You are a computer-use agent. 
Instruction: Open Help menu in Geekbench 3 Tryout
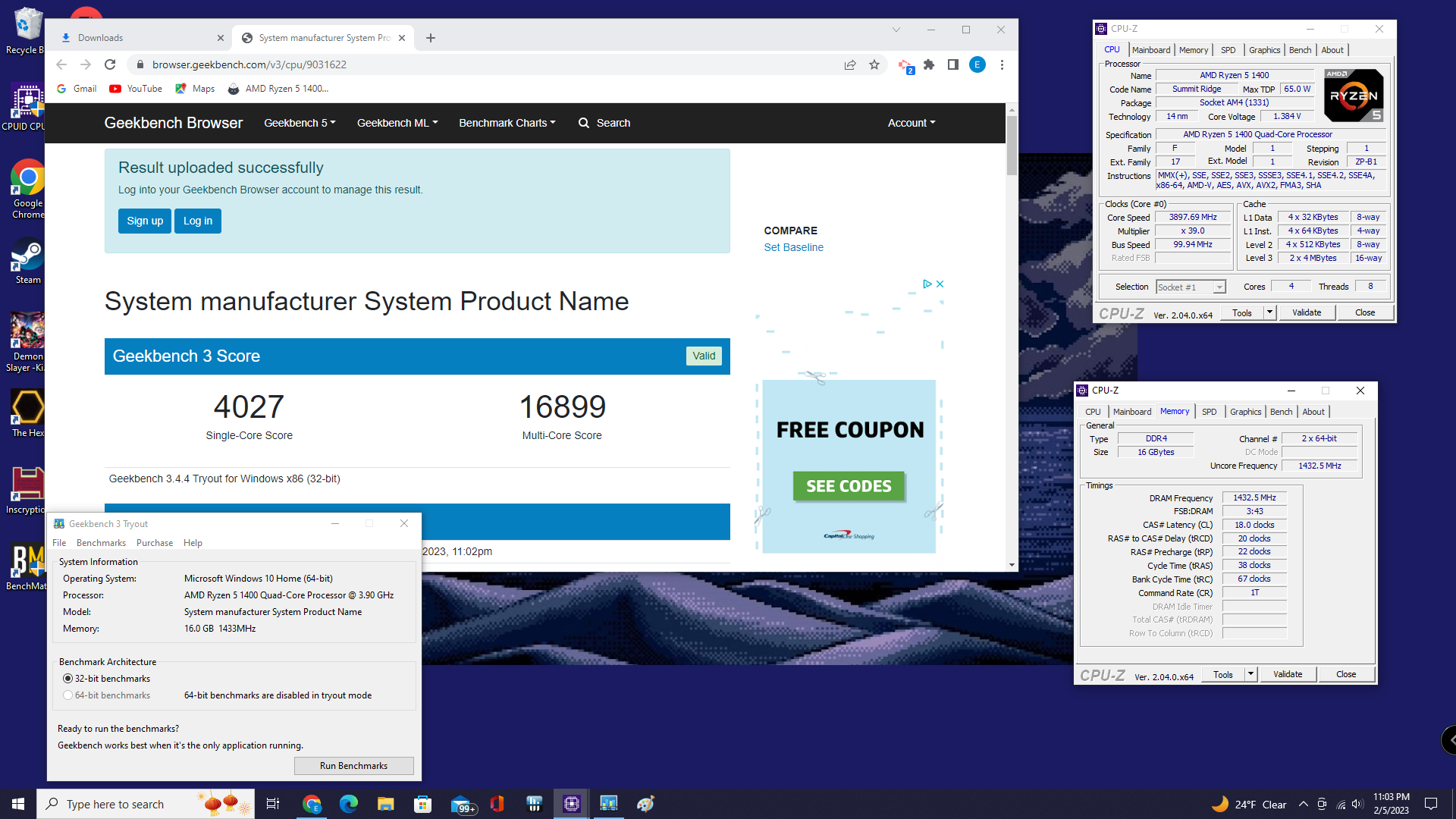pyautogui.click(x=193, y=543)
